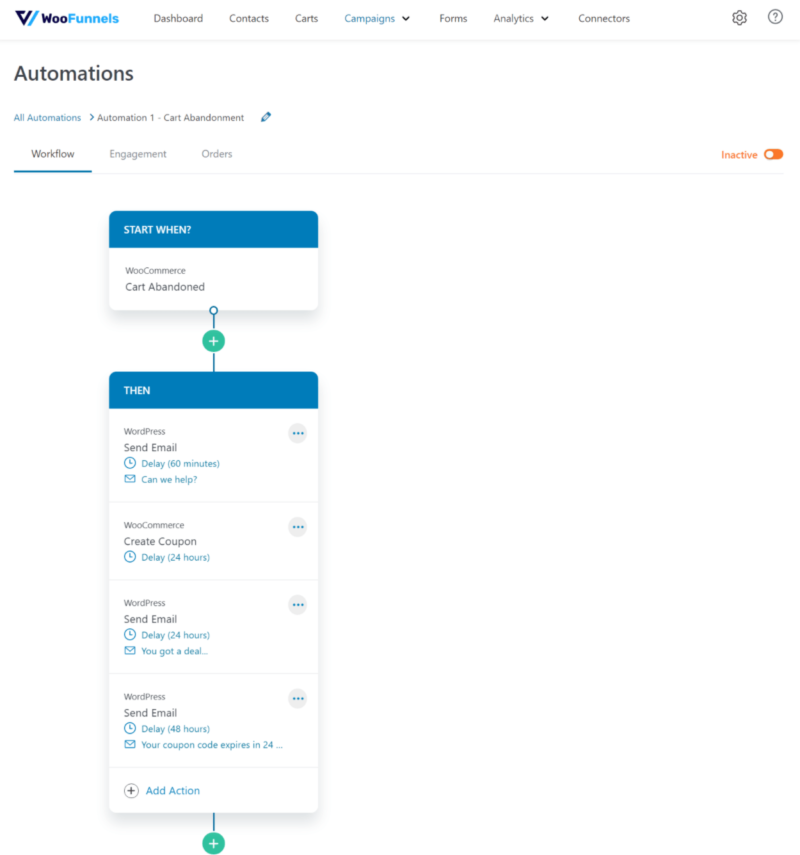Switch to the Engagement tab
800x855 pixels.
pyautogui.click(x=138, y=154)
